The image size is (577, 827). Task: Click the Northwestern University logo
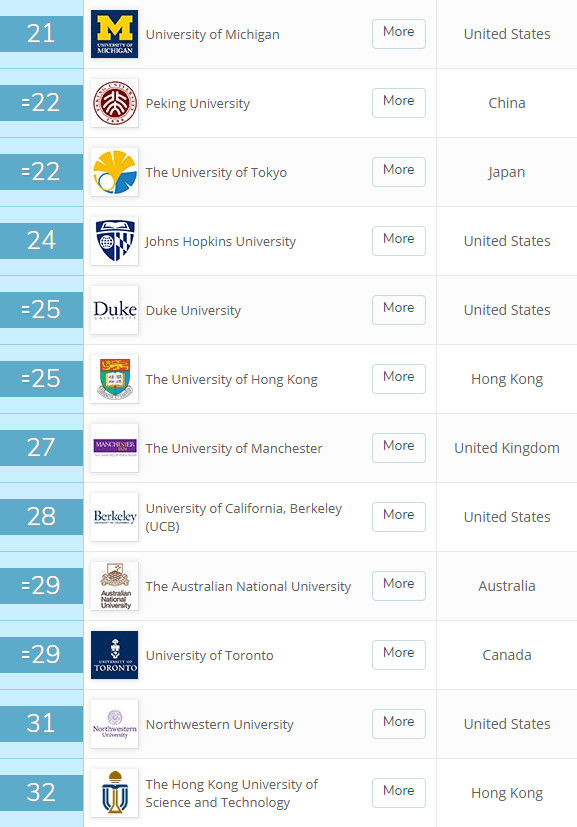(x=114, y=724)
